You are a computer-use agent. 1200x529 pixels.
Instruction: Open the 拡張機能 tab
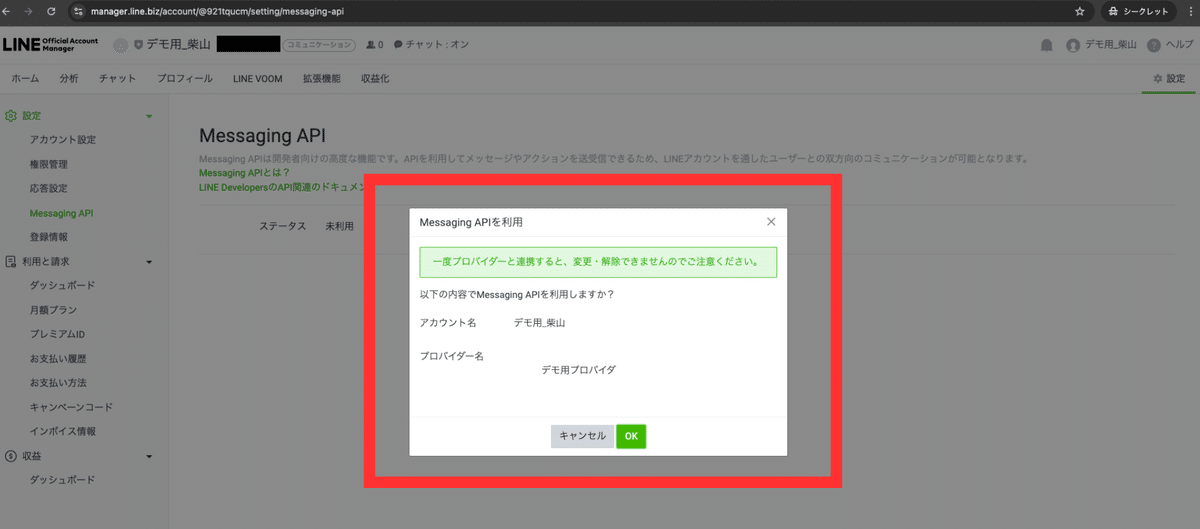coord(322,78)
